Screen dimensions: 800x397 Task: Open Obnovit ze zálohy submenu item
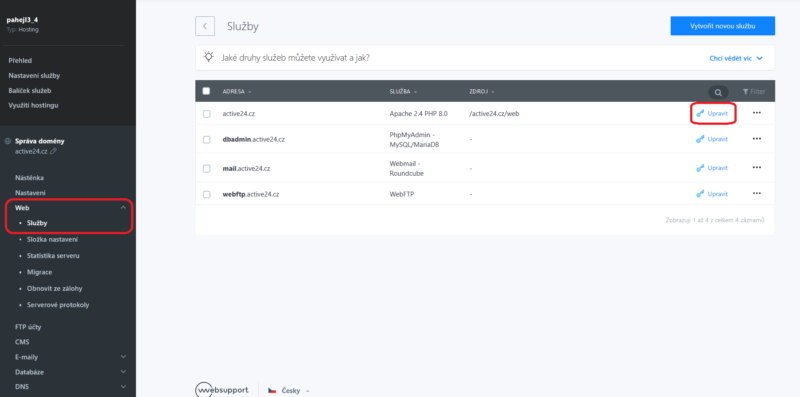click(55, 288)
